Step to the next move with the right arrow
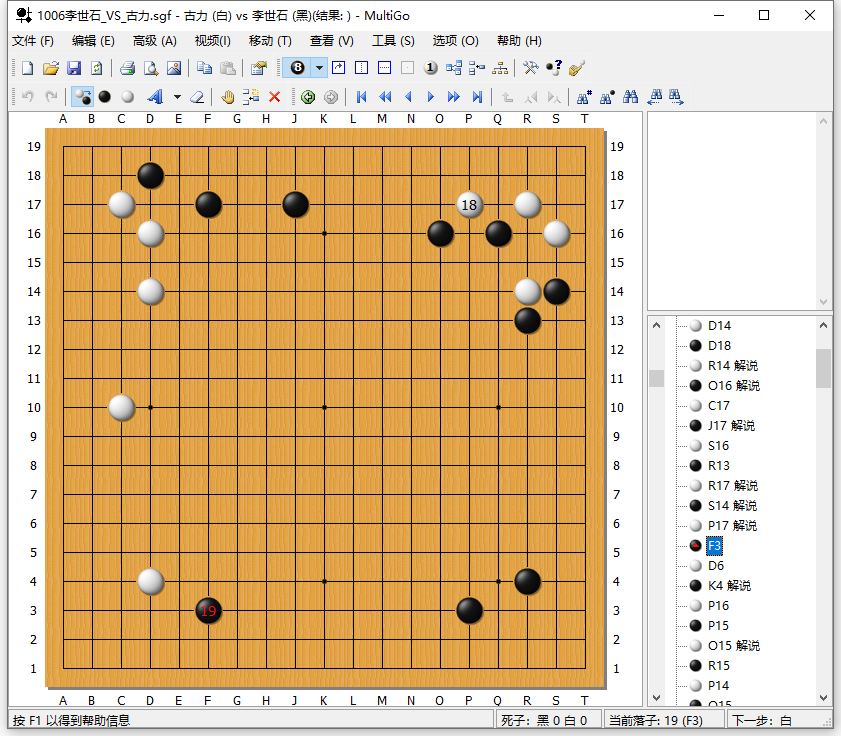The height and width of the screenshot is (736, 841). pyautogui.click(x=430, y=97)
